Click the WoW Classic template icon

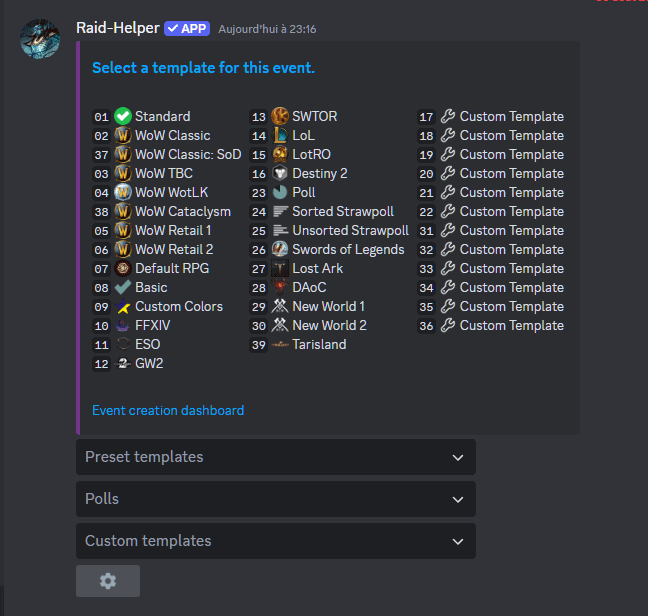point(122,135)
